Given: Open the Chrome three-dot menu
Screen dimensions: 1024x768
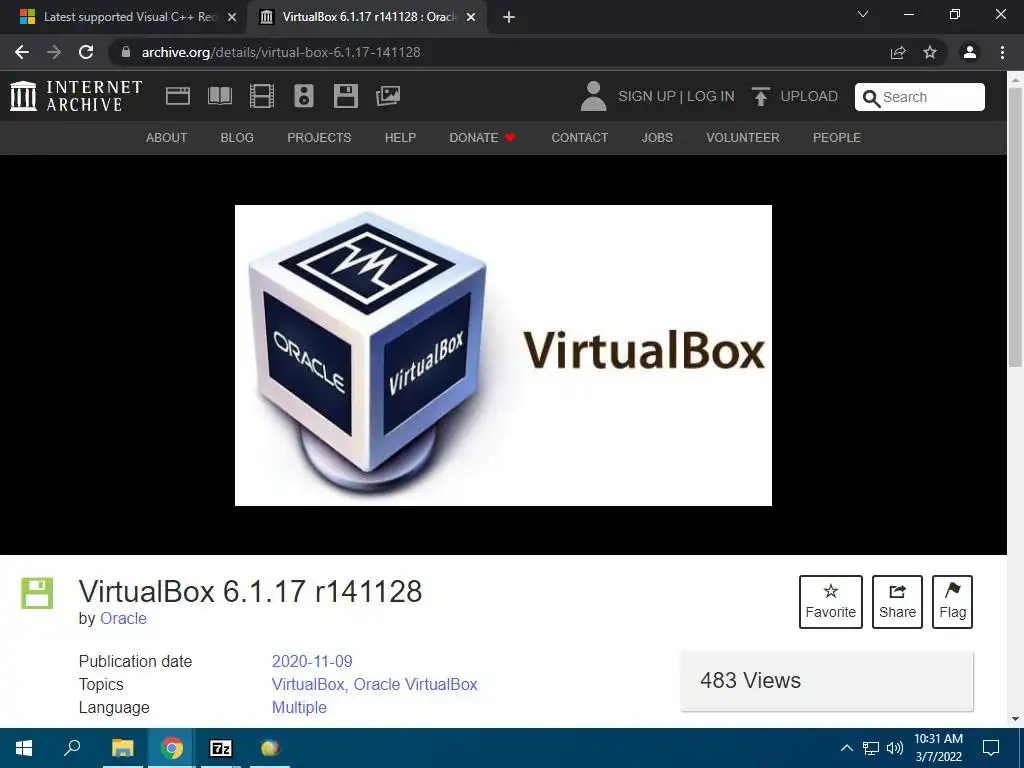Looking at the screenshot, I should click(1002, 52).
